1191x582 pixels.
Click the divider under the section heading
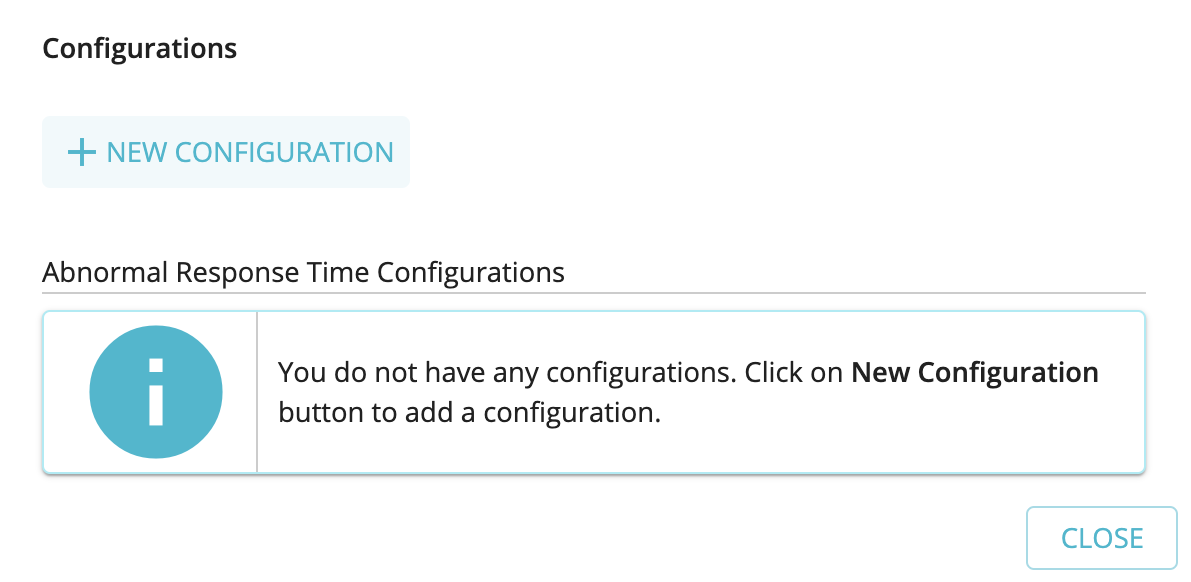[594, 294]
